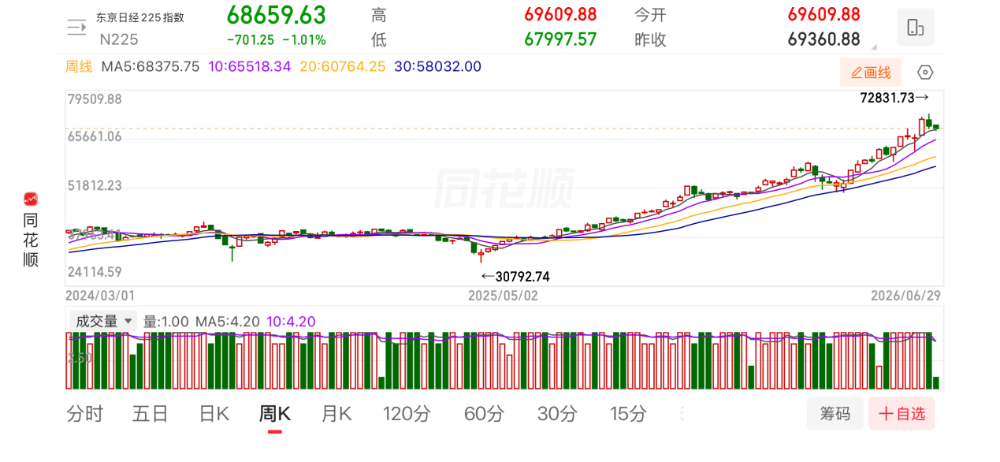Click the 同花顺 logo icon
The height and width of the screenshot is (462, 1000).
(x=31, y=199)
